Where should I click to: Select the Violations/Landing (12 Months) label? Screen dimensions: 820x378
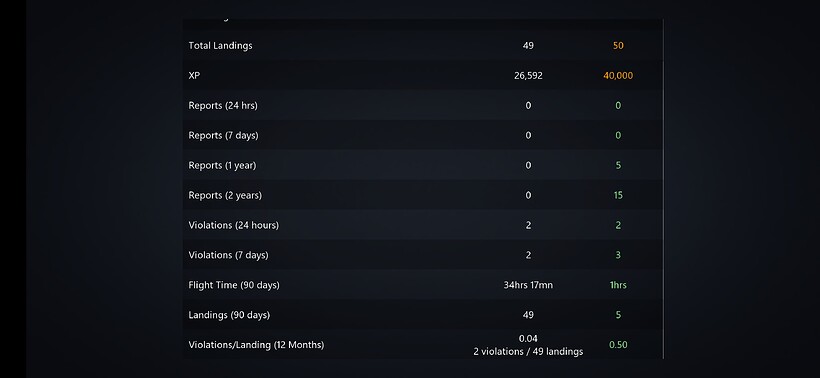point(256,345)
